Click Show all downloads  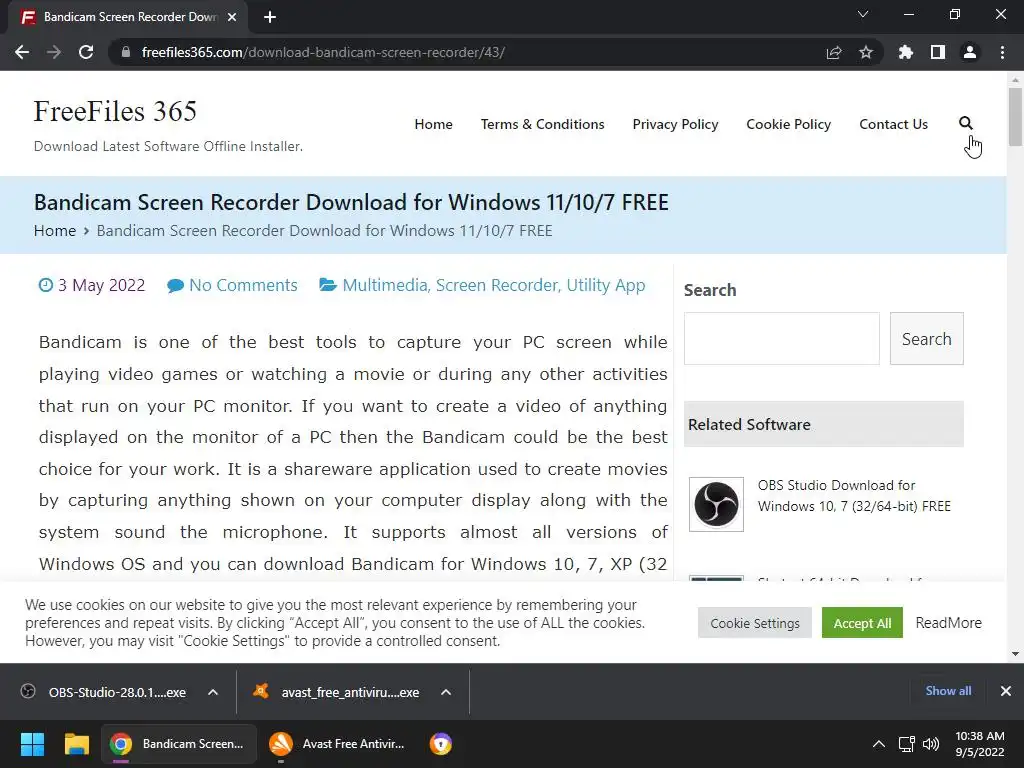coord(948,691)
